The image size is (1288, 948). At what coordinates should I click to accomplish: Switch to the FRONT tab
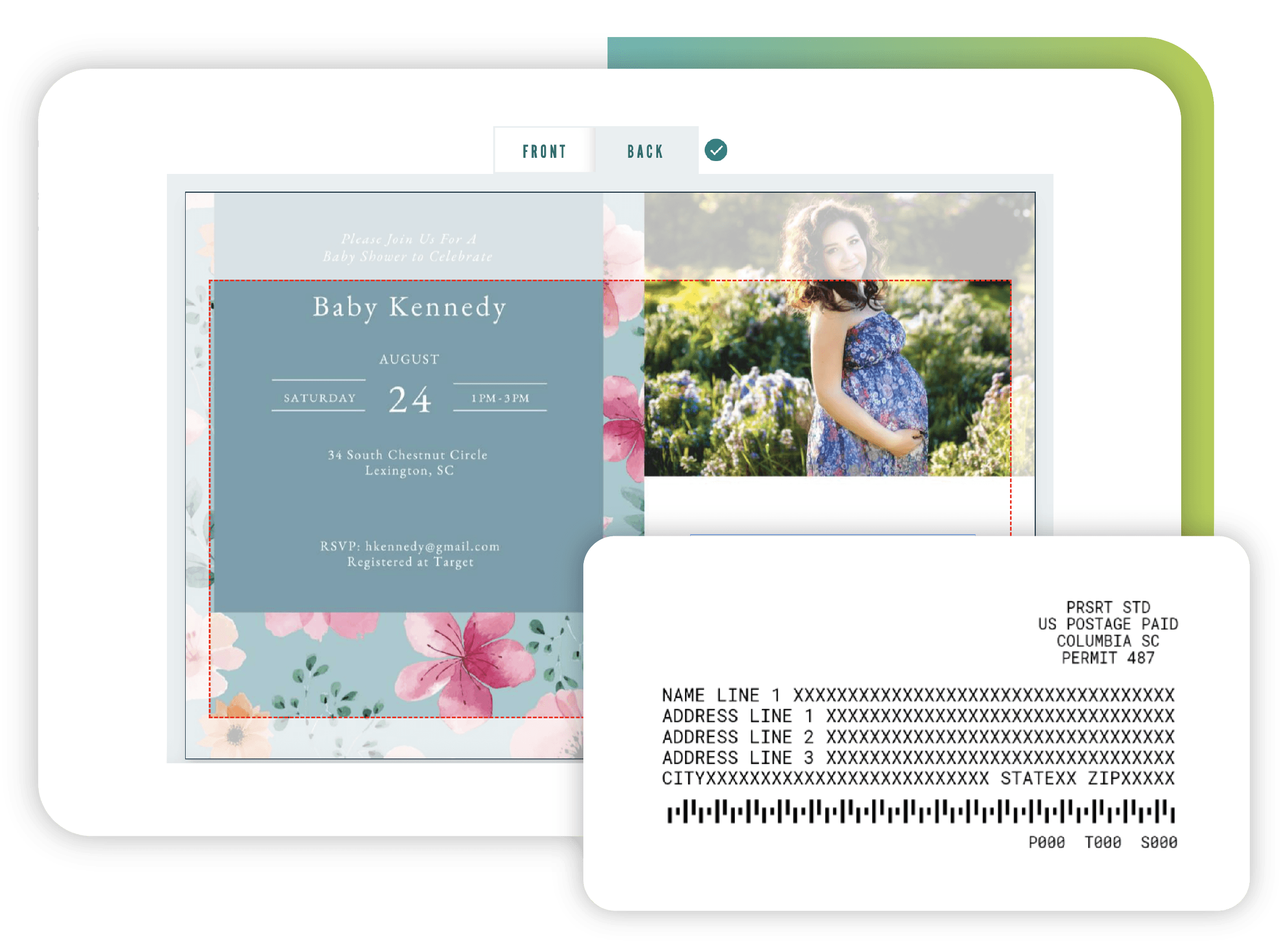544,151
